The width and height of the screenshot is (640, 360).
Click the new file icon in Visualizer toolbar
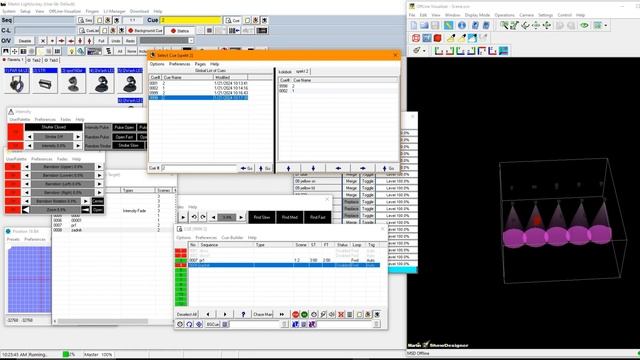pos(414,25)
